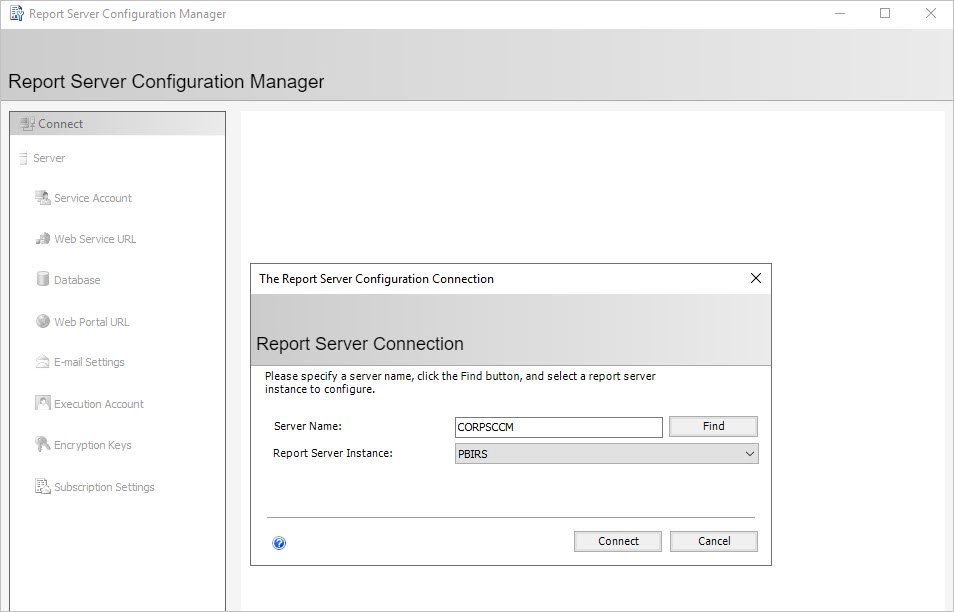This screenshot has height=612, width=954.
Task: Close the Report Server Configuration Connection dialog
Action: (x=756, y=278)
